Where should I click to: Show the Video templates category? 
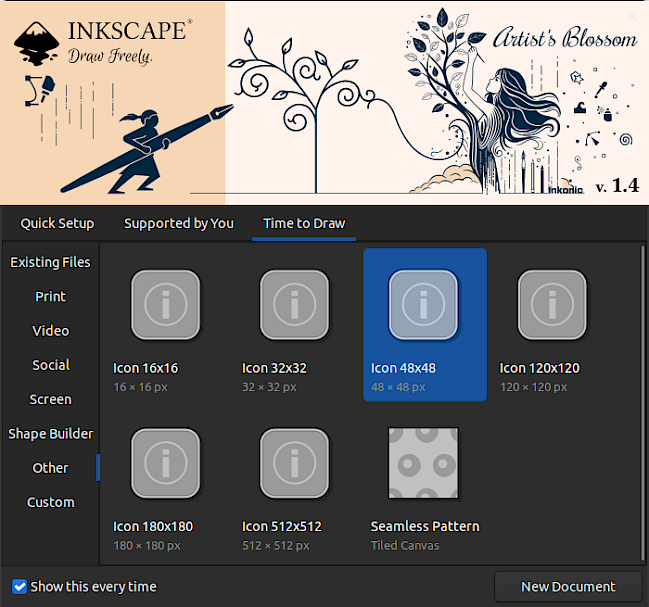tap(50, 331)
